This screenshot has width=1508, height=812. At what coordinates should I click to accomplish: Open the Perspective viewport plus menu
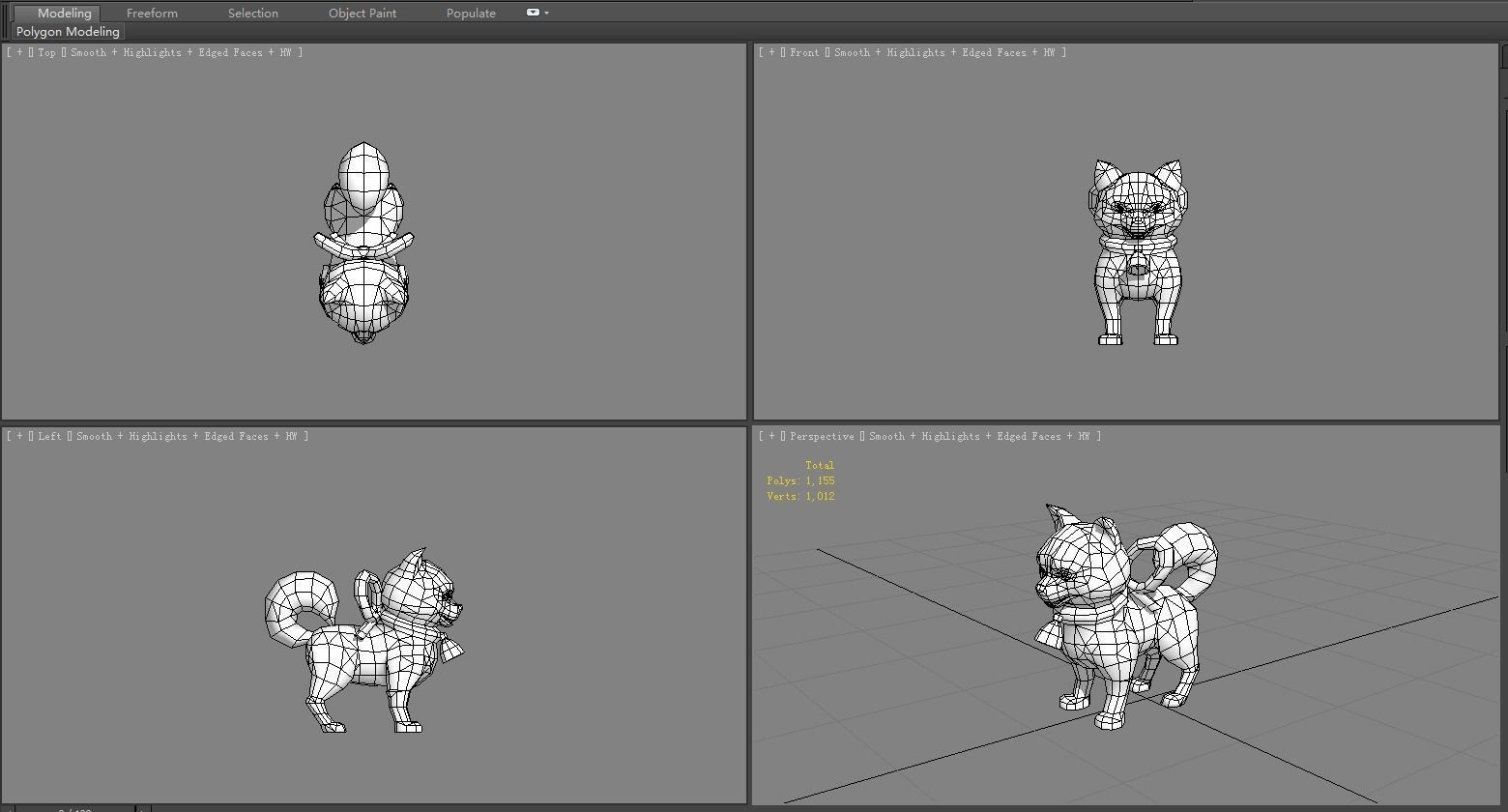pos(771,437)
